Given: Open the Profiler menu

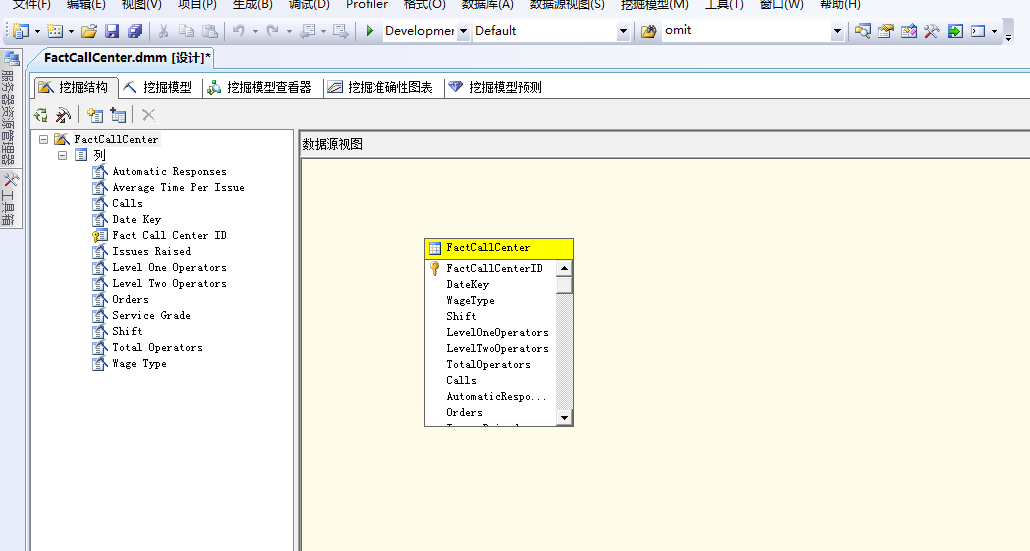Looking at the screenshot, I should [367, 5].
